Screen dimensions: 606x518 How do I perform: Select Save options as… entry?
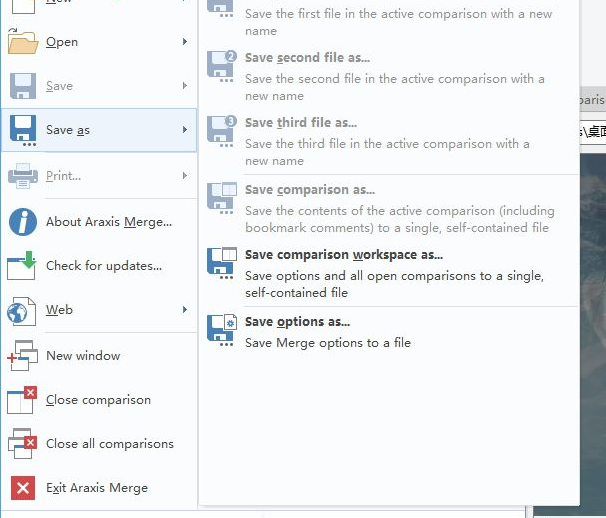click(390, 331)
